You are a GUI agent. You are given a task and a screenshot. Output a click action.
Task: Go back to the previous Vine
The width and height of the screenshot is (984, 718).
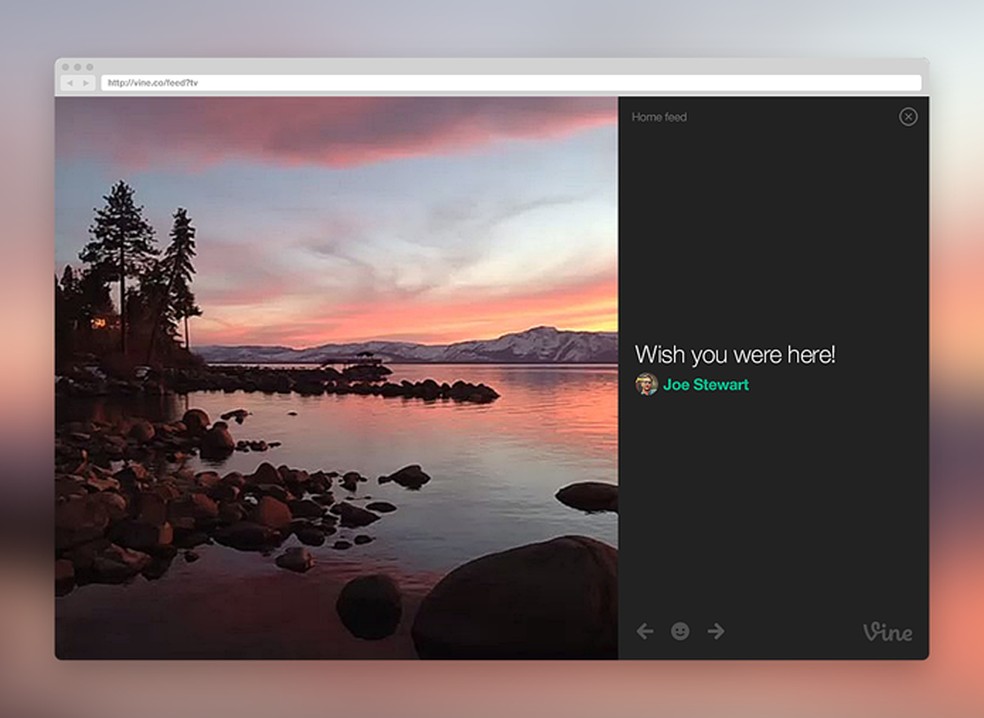645,631
